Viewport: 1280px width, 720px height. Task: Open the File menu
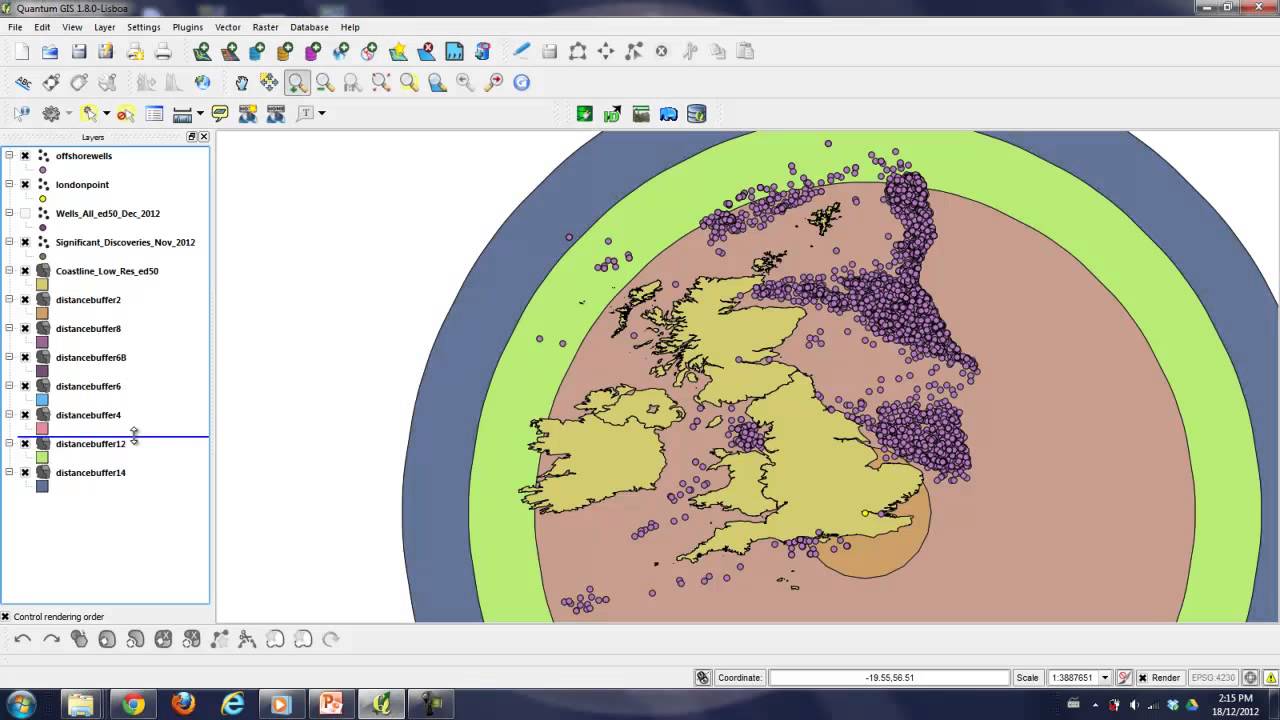point(15,27)
